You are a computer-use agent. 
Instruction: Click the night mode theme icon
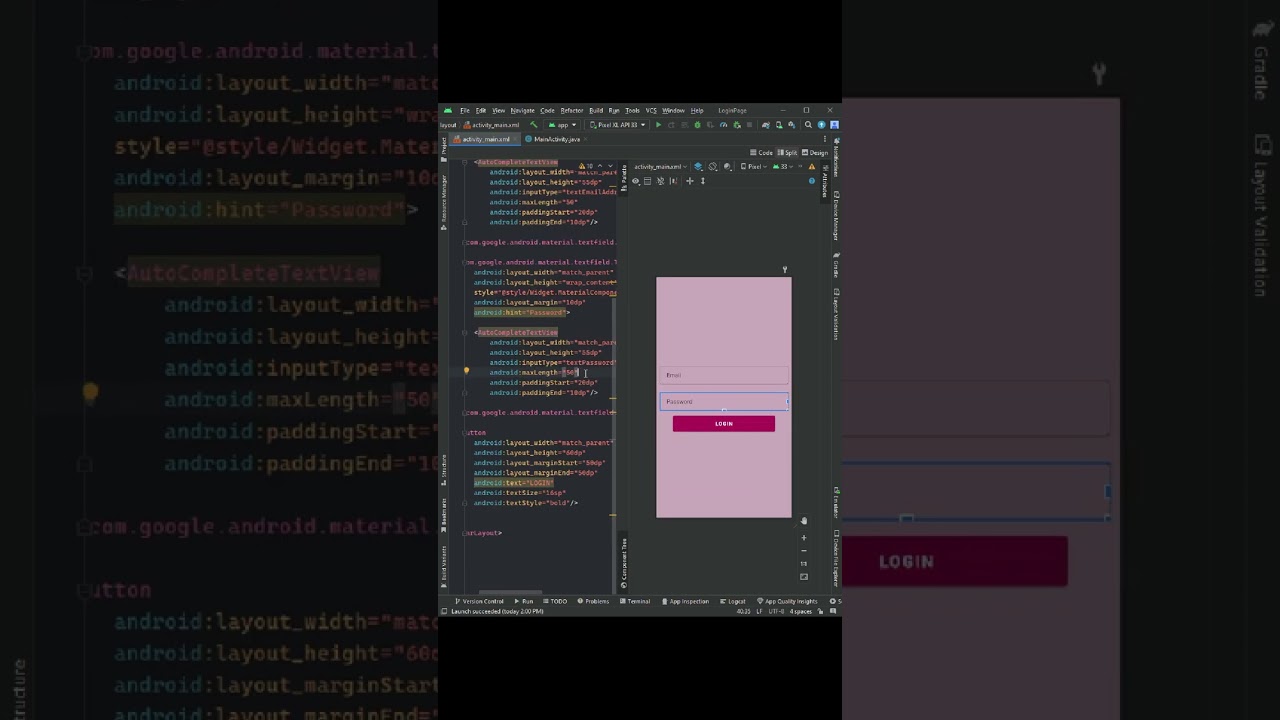[x=727, y=166]
